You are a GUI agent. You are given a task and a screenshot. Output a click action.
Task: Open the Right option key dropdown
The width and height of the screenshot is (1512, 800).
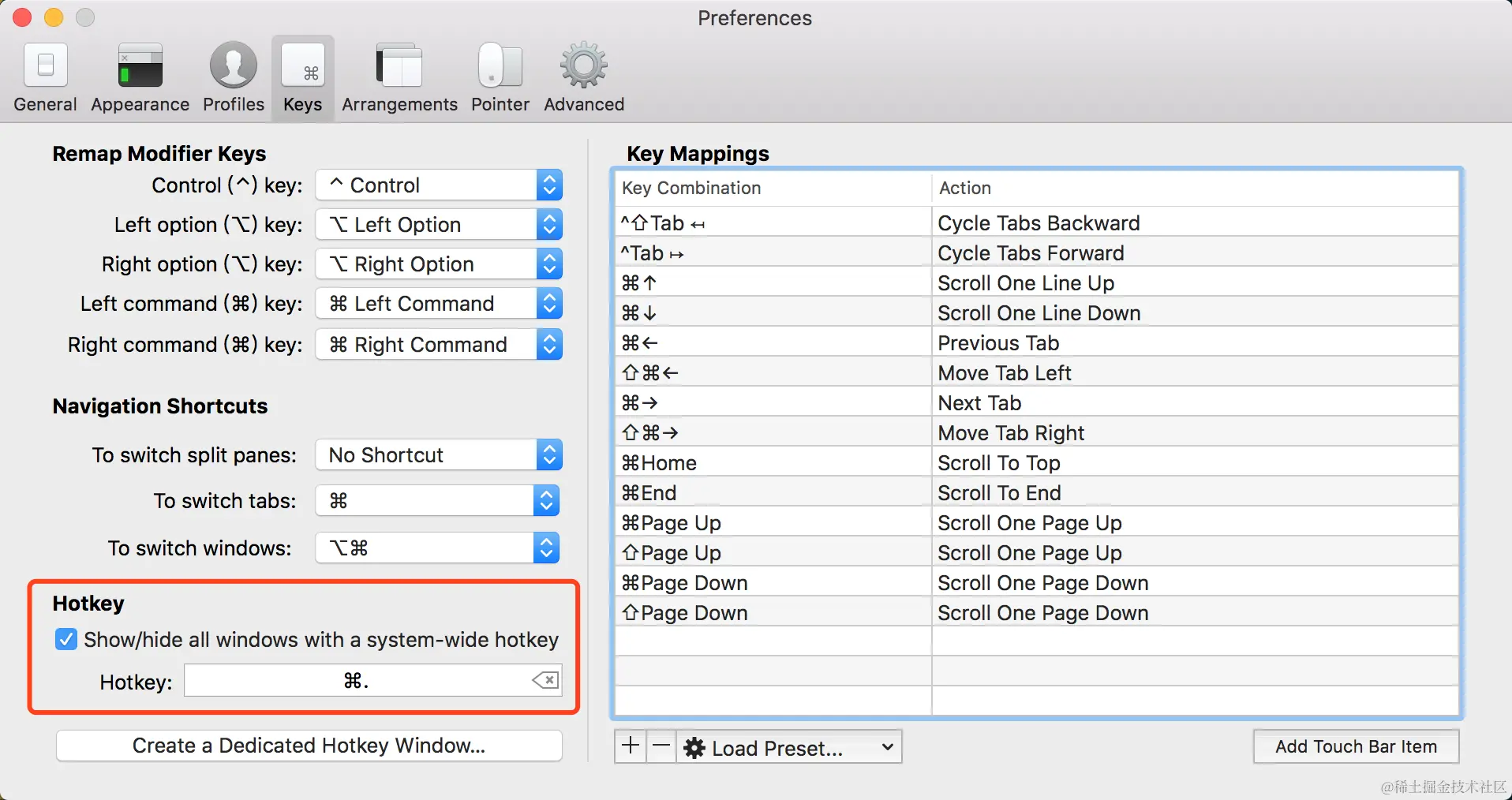(439, 264)
